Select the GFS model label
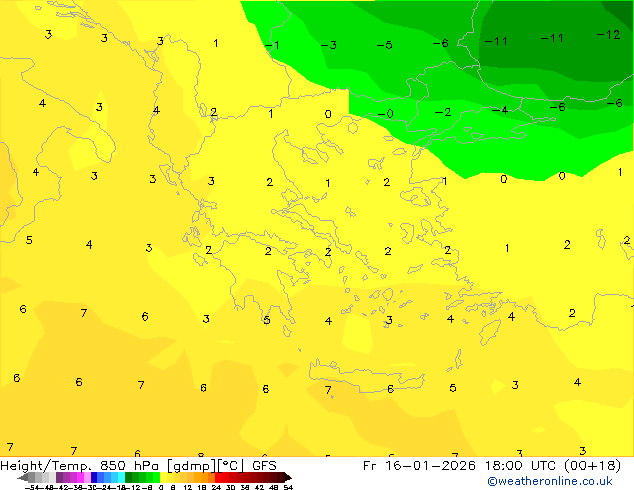This screenshot has width=634, height=490. [264, 466]
